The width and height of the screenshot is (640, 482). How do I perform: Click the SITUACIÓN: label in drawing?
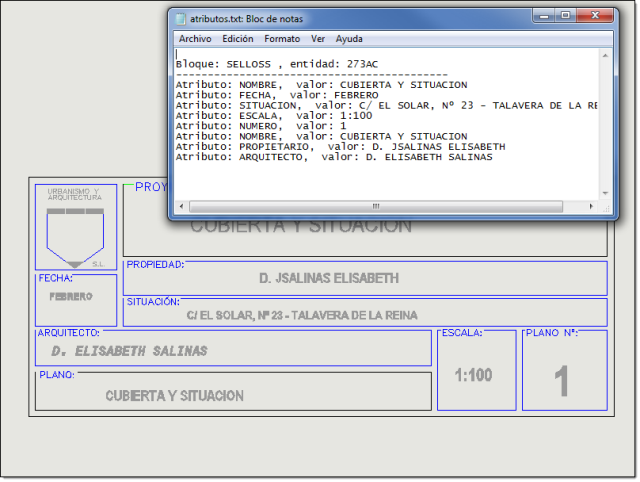[153, 302]
